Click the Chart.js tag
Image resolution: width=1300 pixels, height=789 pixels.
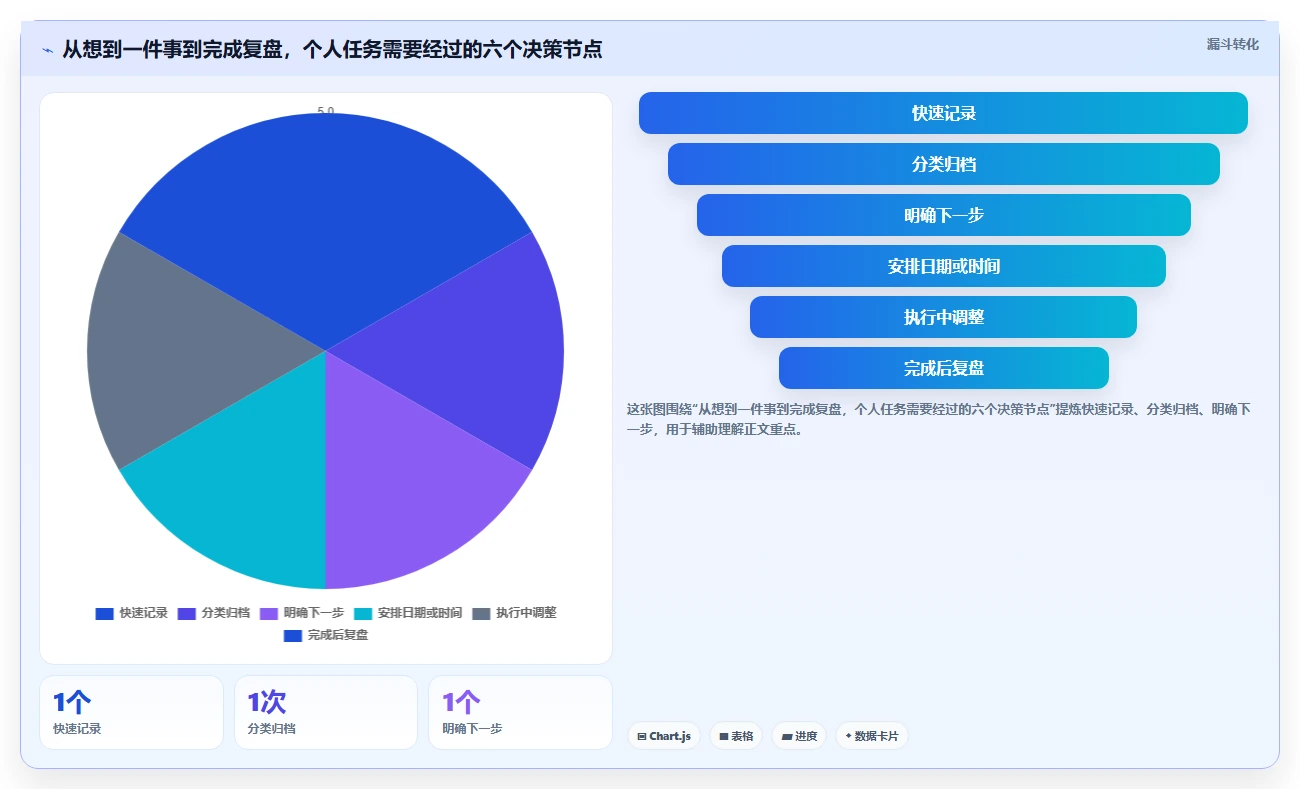tap(664, 736)
